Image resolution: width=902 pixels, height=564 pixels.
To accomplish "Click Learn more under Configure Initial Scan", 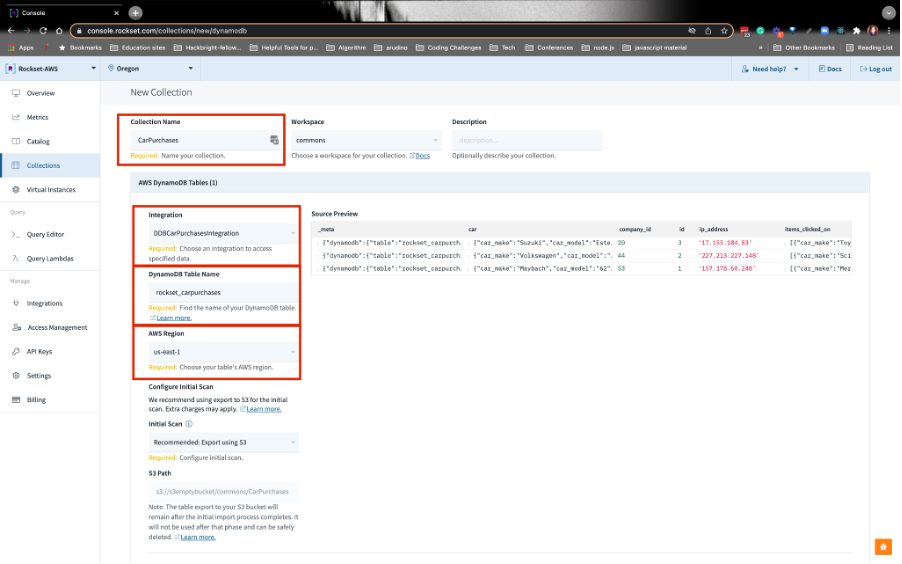I will 263,409.
